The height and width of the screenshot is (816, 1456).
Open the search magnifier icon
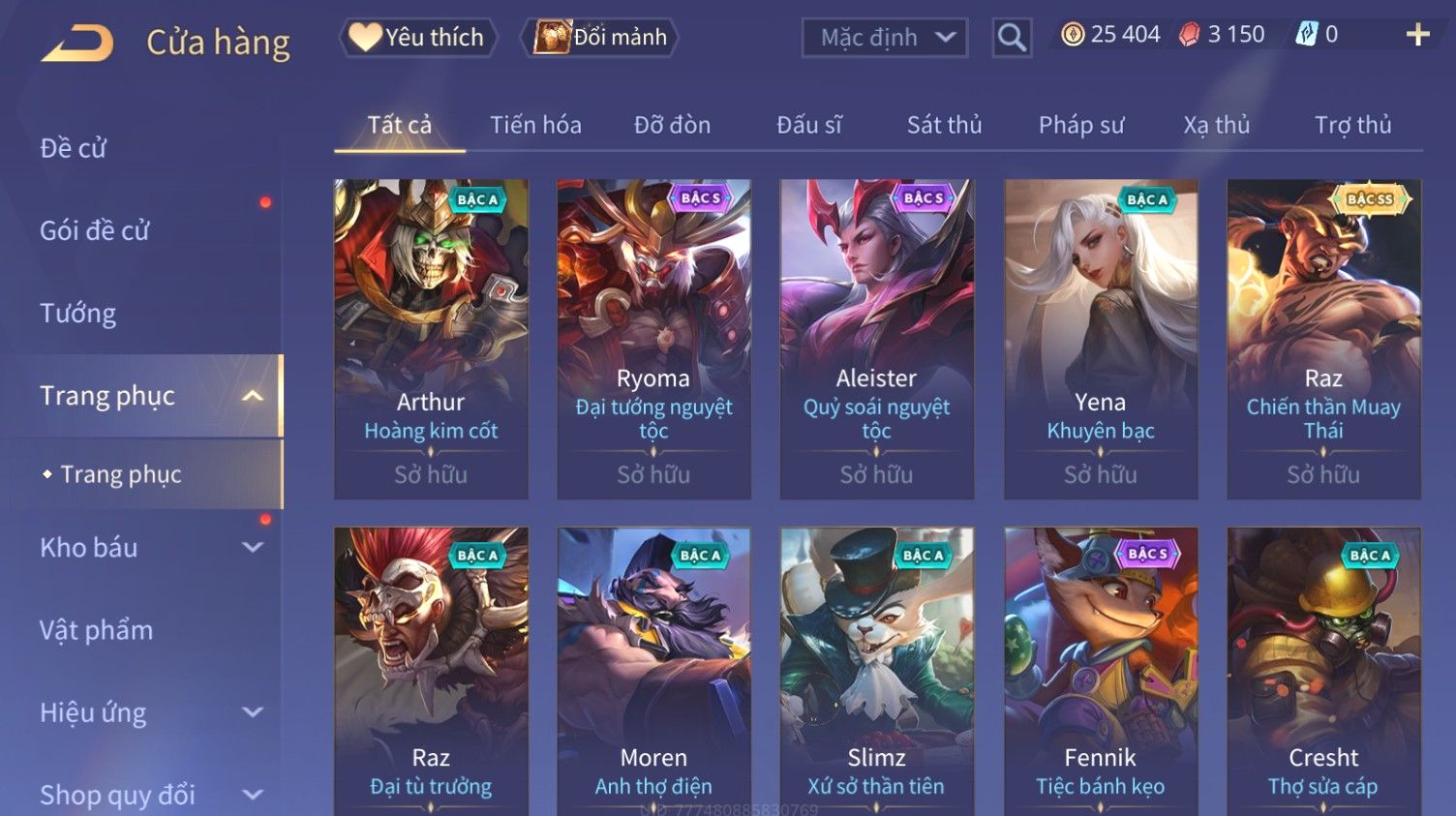[x=1012, y=38]
